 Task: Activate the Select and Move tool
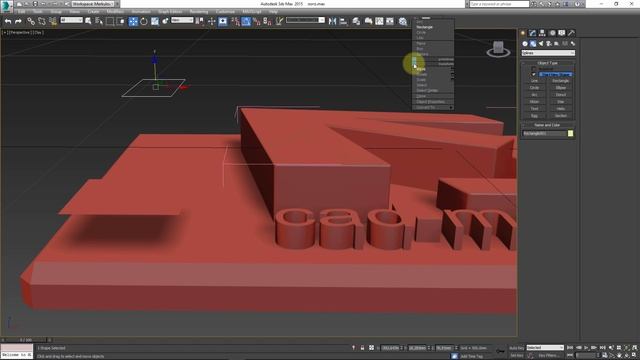[133, 21]
